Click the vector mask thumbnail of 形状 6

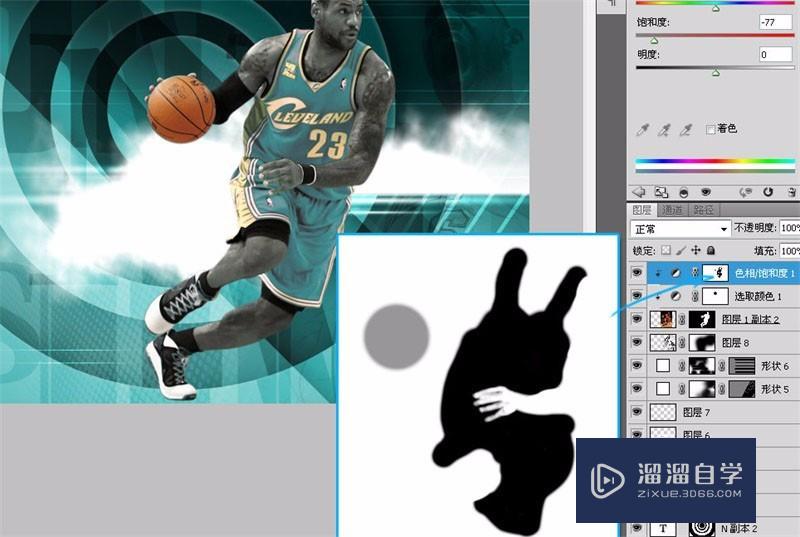[x=742, y=366]
